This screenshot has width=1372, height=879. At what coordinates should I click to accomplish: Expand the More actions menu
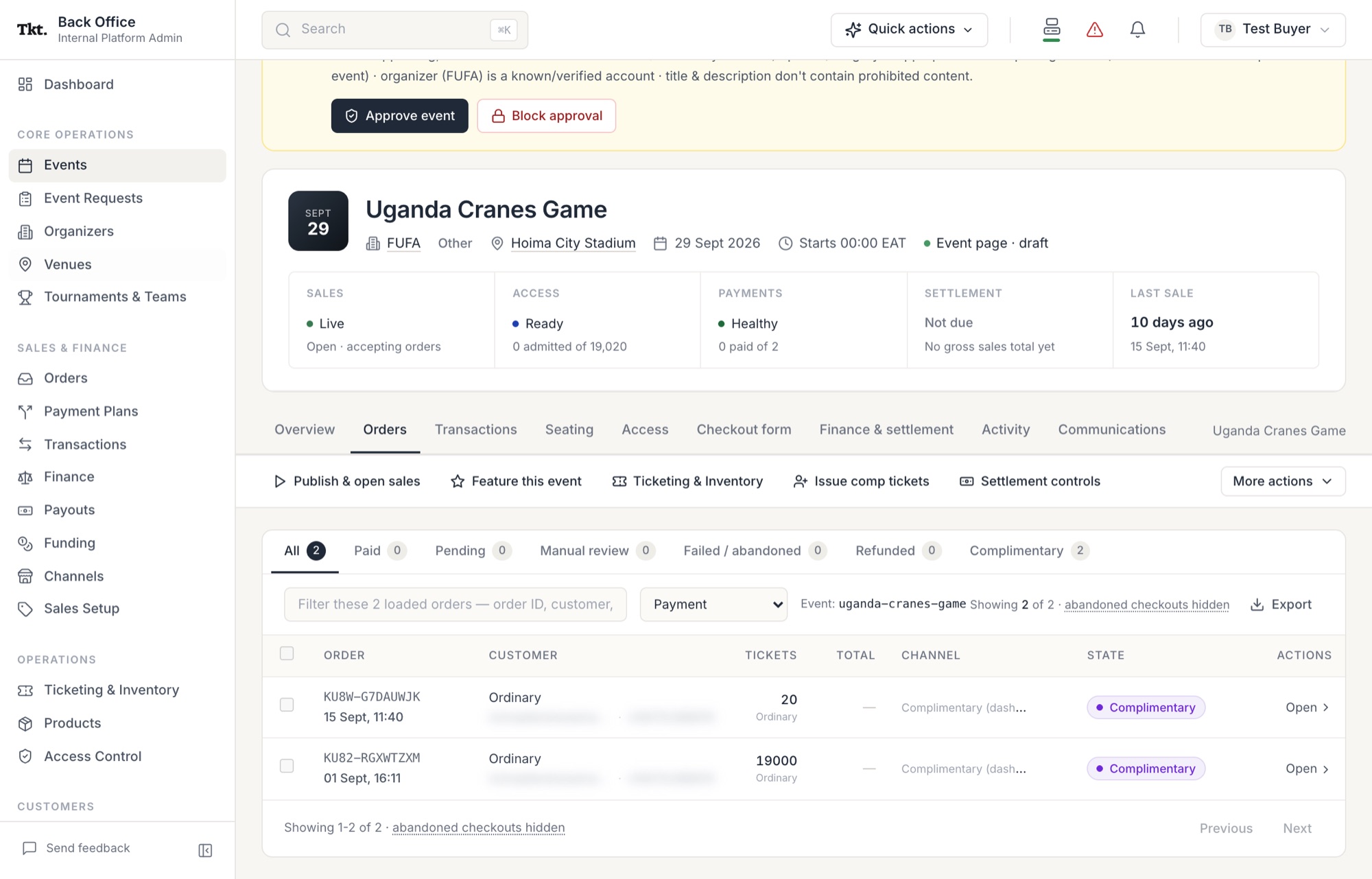pyautogui.click(x=1283, y=481)
